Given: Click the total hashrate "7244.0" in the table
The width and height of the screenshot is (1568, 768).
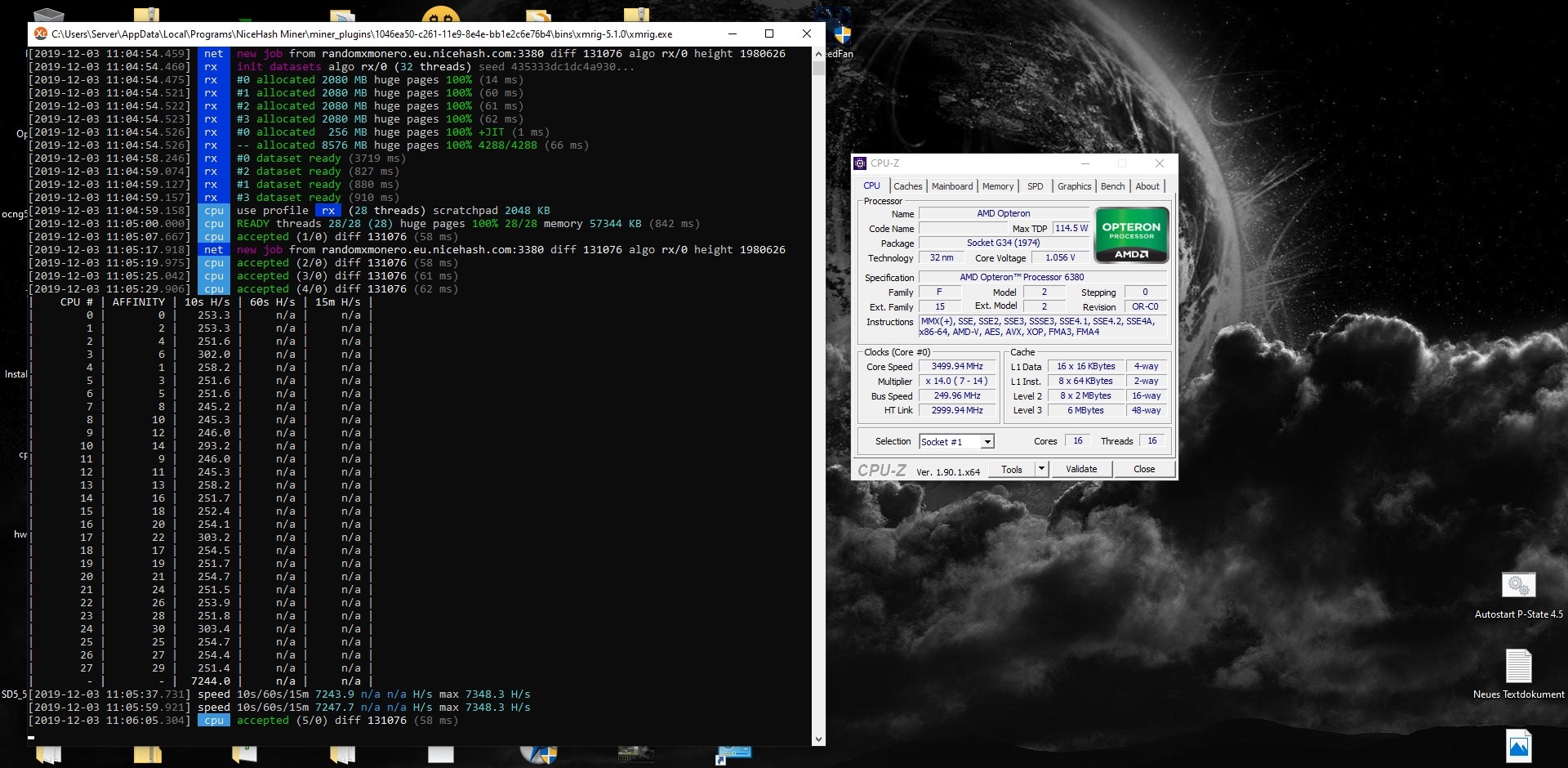Looking at the screenshot, I should tap(211, 681).
